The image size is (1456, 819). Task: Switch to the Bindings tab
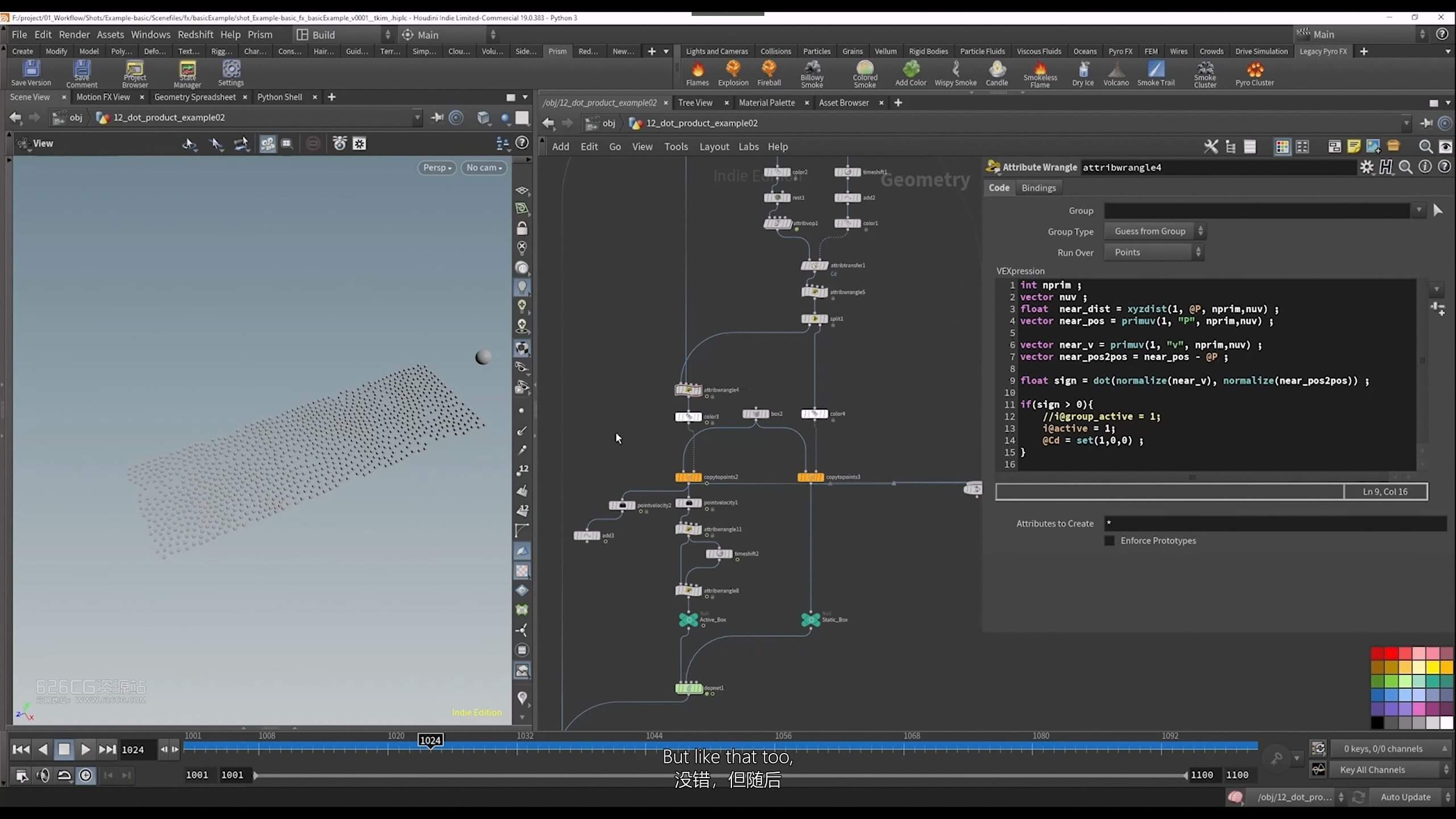[x=1038, y=188]
